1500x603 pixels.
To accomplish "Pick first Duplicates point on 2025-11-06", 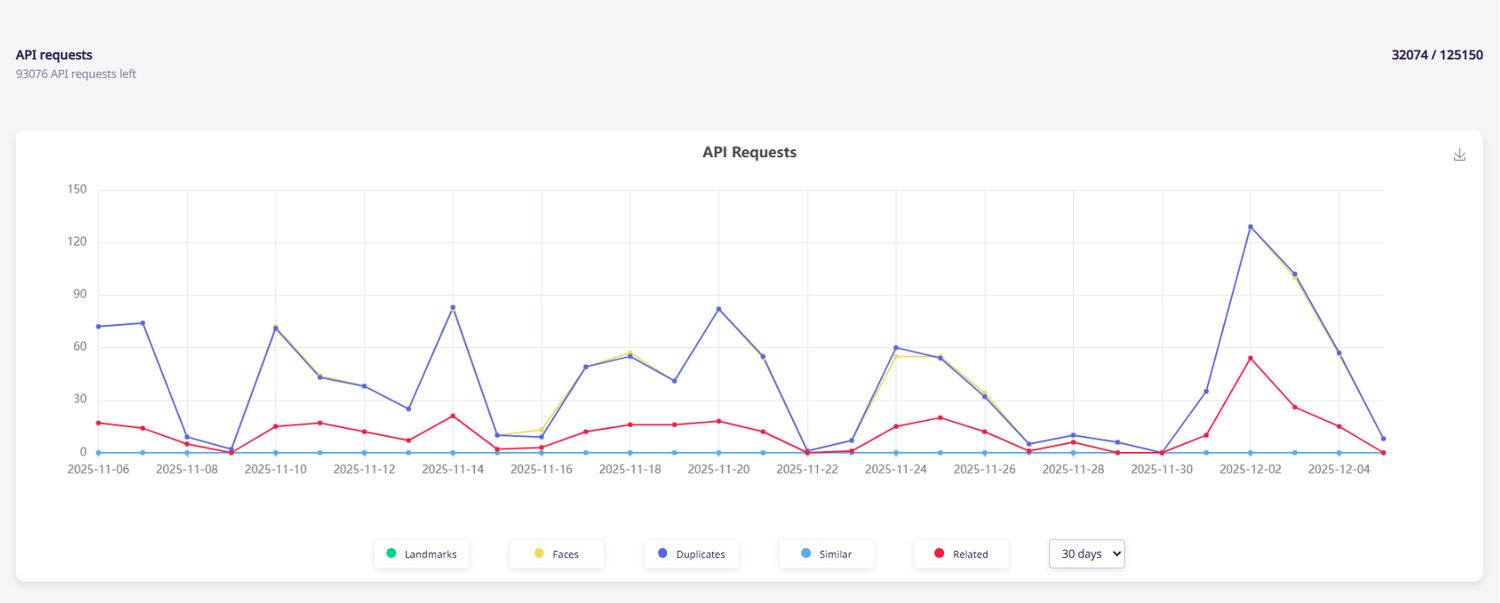I will tap(98, 327).
